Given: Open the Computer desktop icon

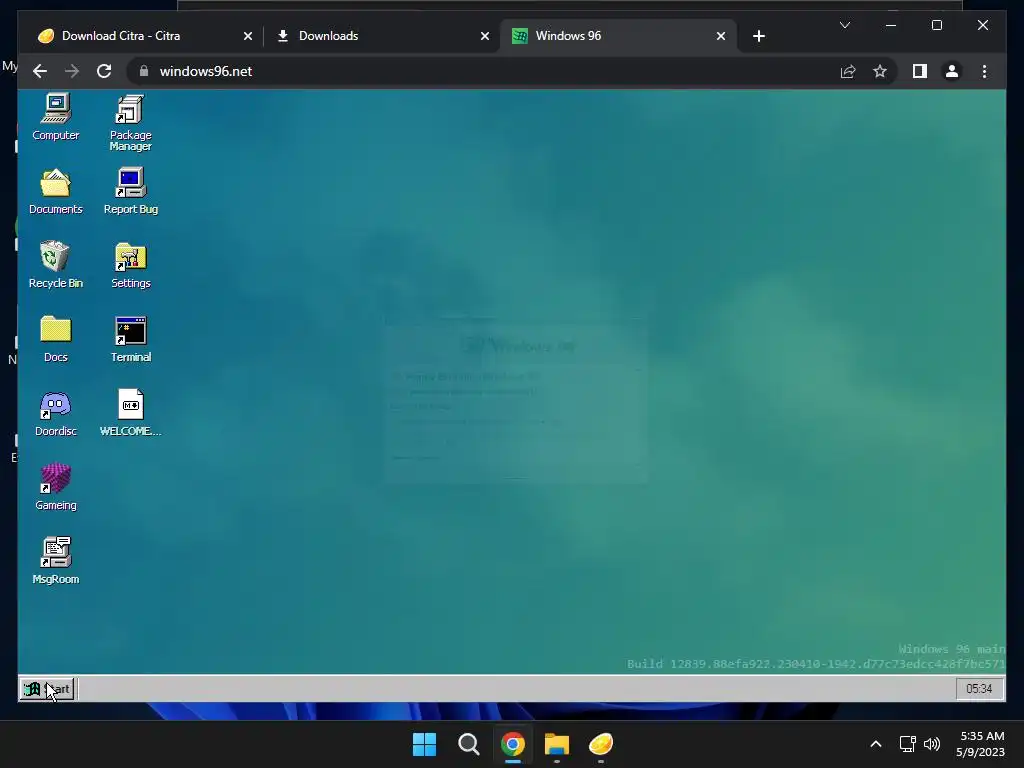Looking at the screenshot, I should coord(56,116).
